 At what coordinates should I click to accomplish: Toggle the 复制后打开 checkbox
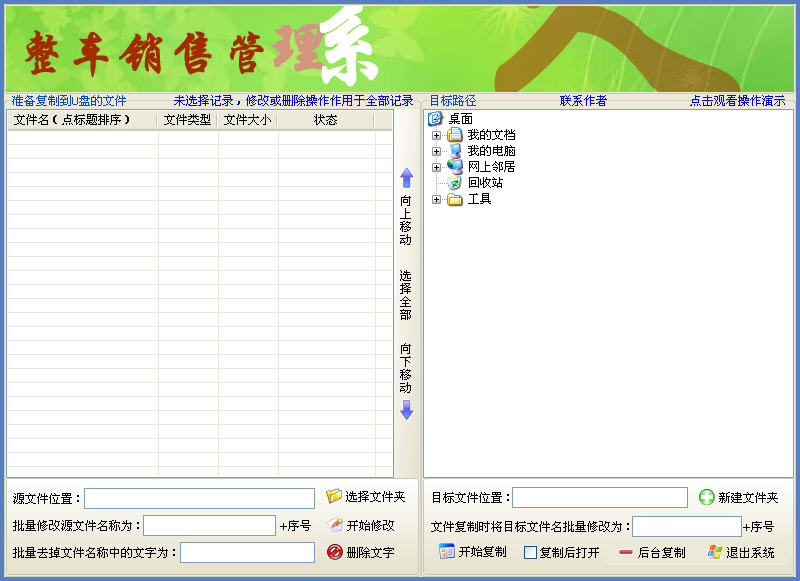coord(531,552)
